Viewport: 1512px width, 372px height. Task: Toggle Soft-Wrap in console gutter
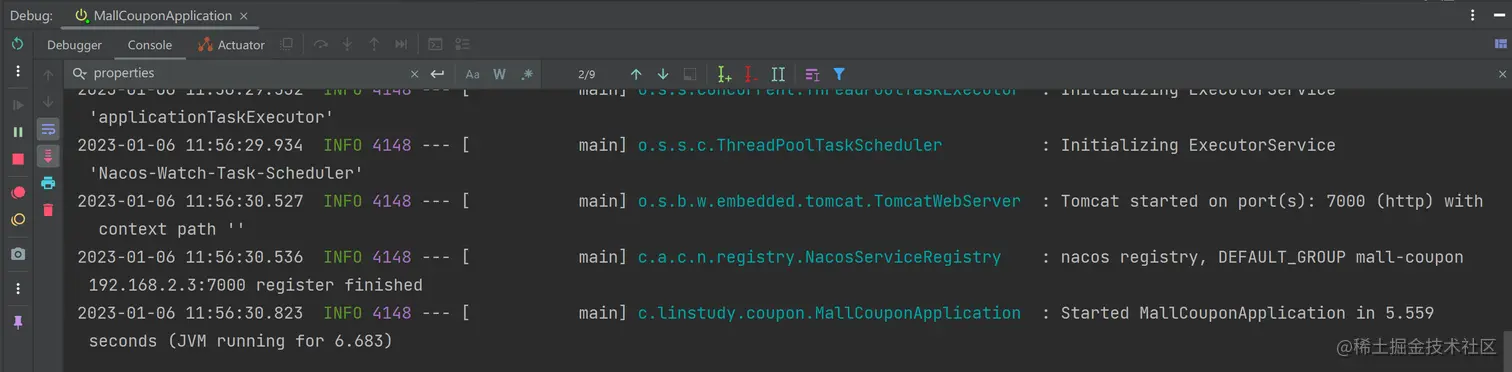(x=48, y=129)
